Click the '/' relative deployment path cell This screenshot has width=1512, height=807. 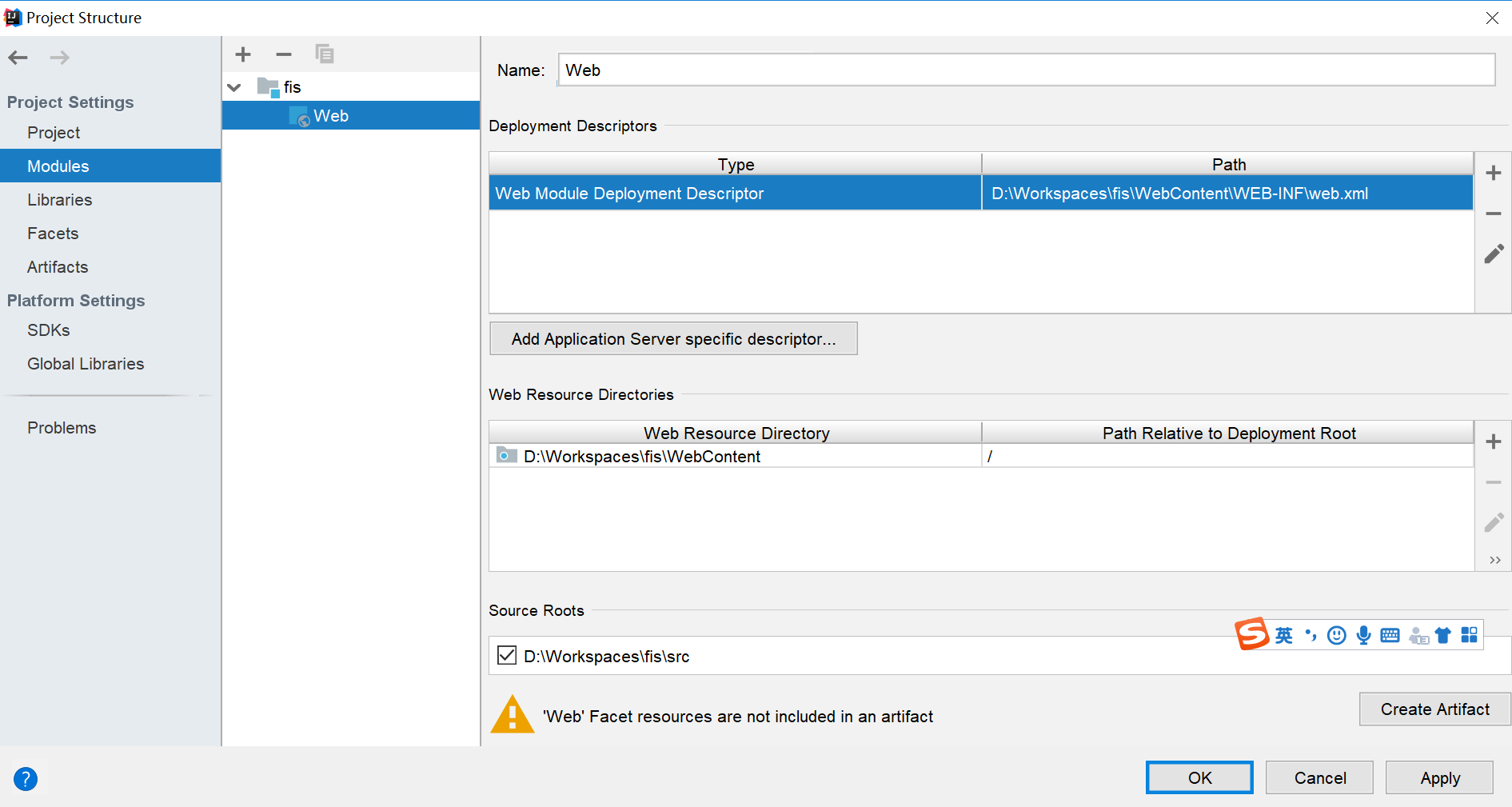click(x=1227, y=456)
